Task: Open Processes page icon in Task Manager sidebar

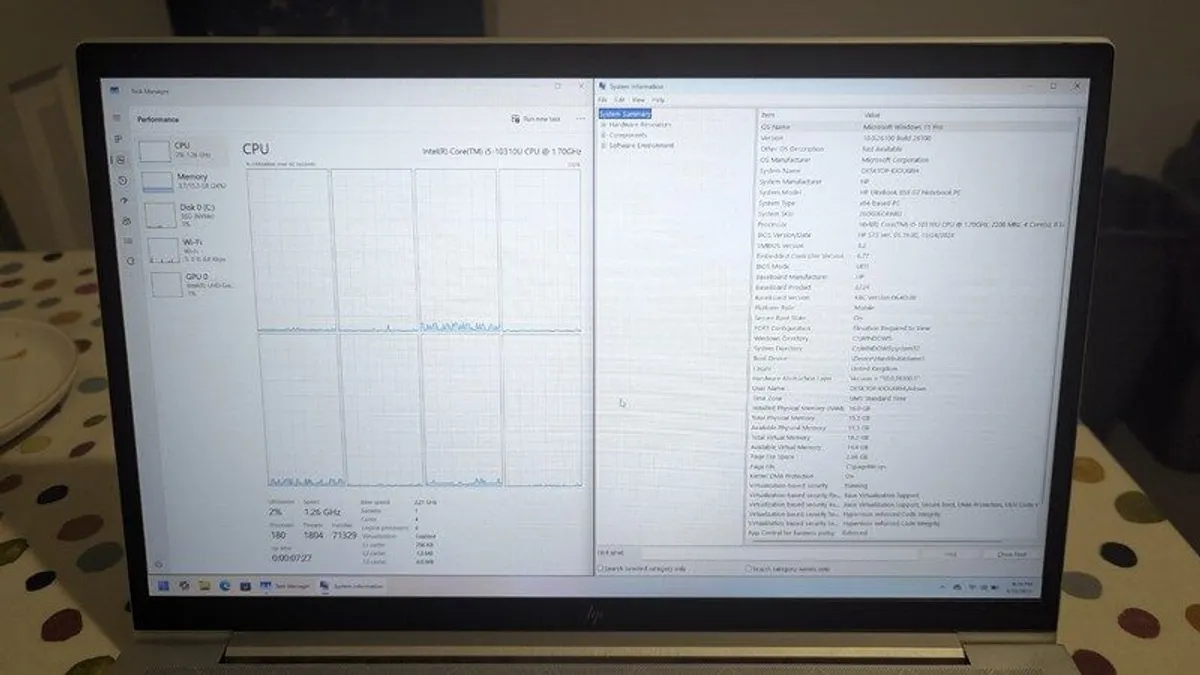Action: click(118, 139)
